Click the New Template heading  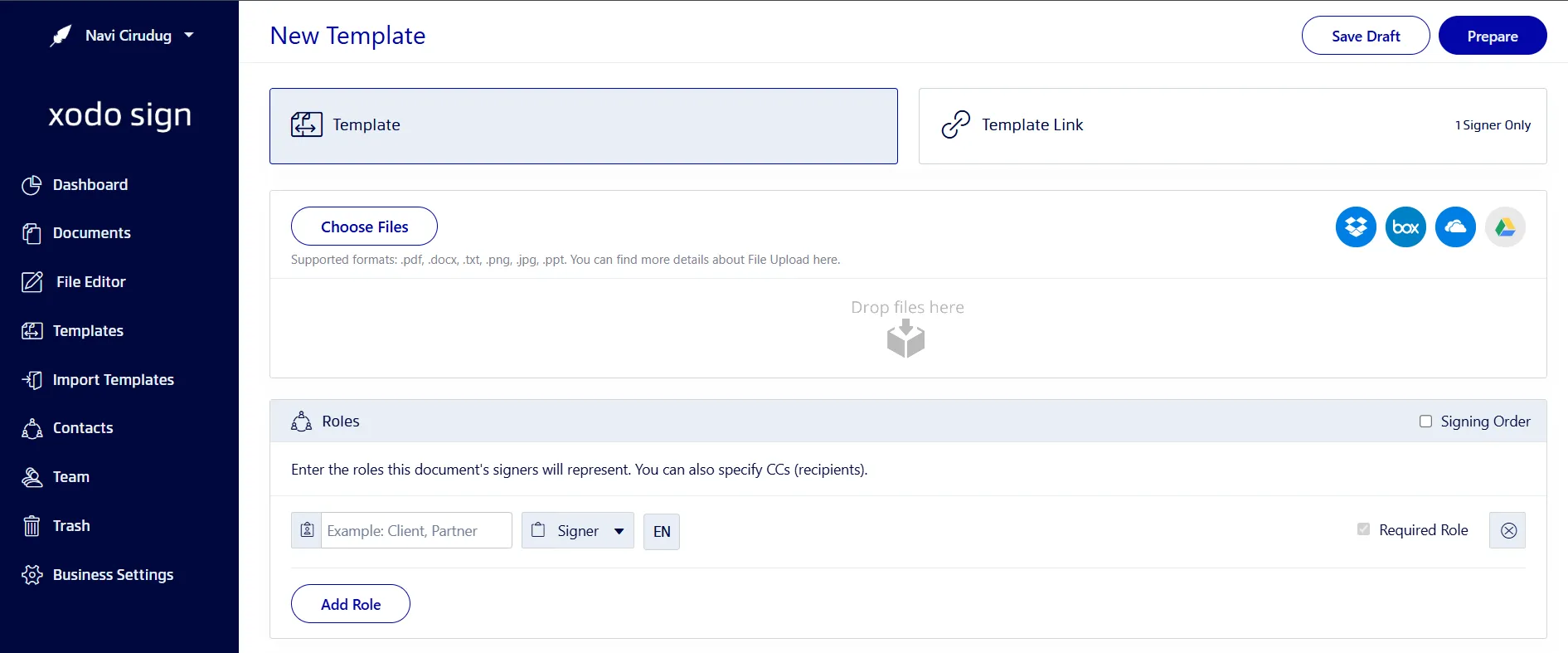347,36
